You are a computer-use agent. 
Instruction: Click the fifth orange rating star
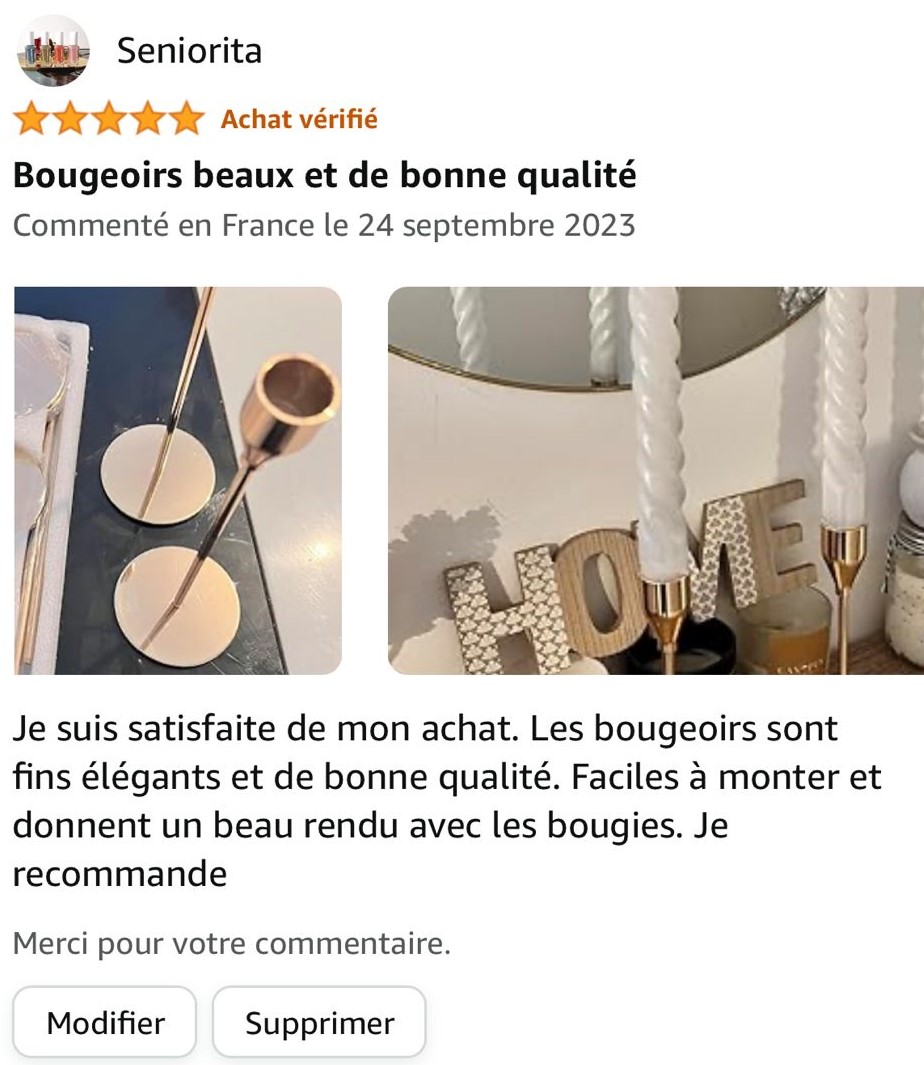click(x=186, y=119)
